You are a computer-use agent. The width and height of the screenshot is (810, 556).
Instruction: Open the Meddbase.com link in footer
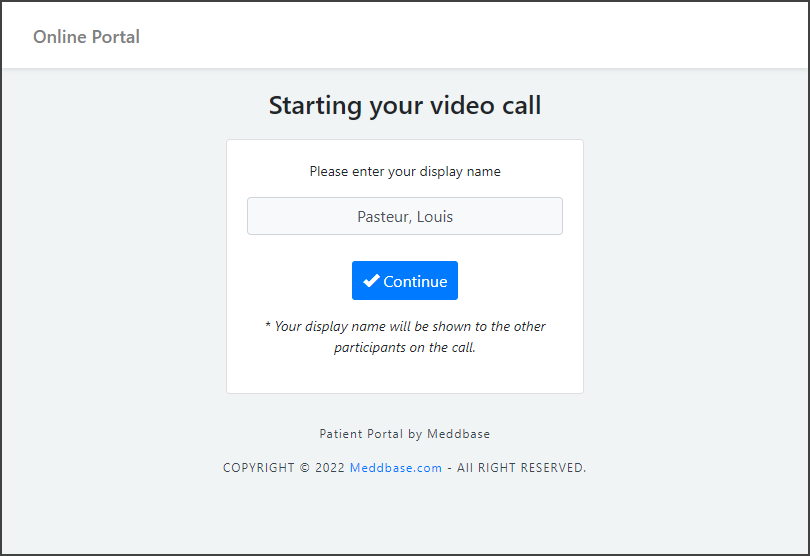(395, 467)
